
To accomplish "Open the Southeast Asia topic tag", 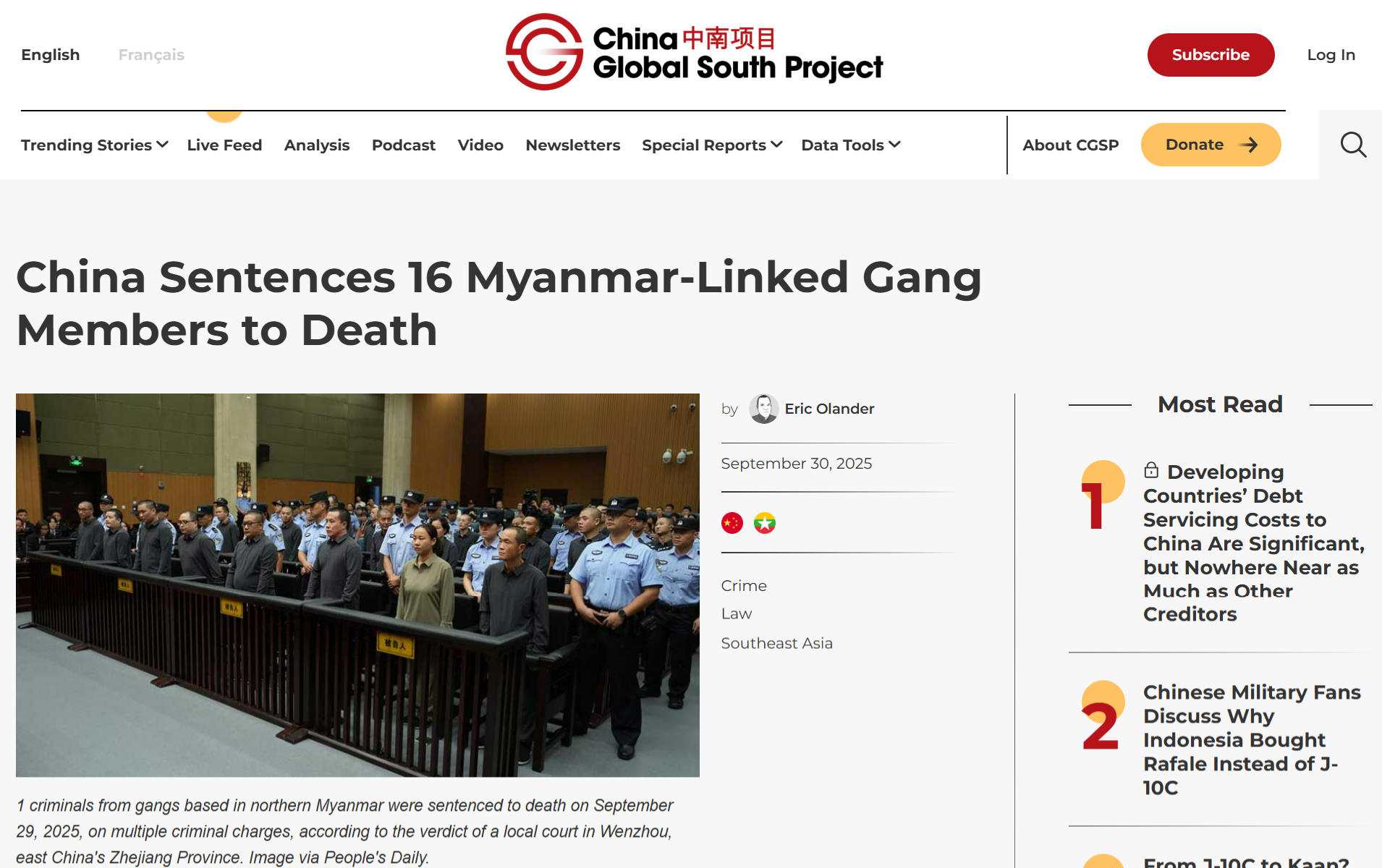I will [x=776, y=643].
